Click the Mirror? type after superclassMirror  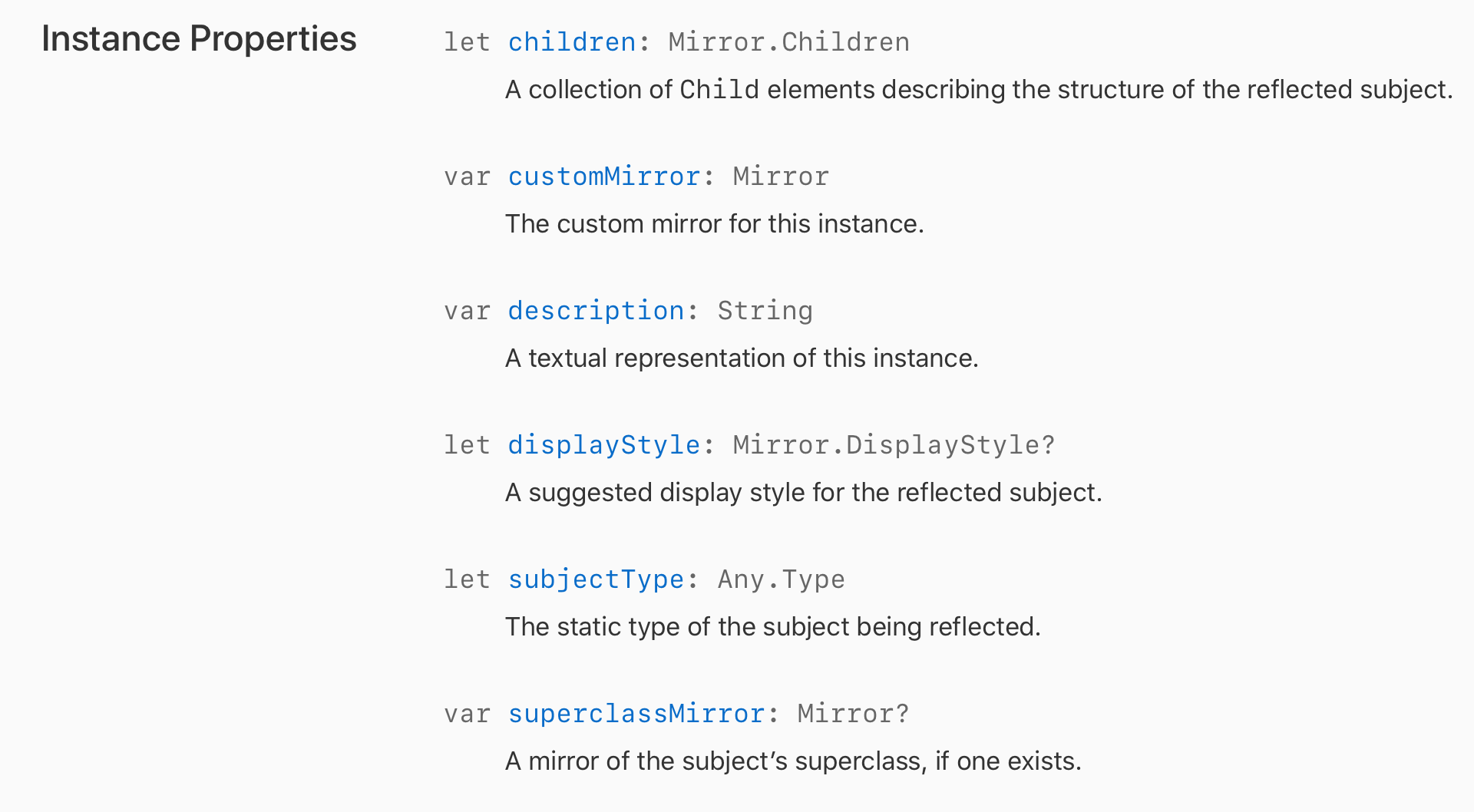click(x=853, y=714)
